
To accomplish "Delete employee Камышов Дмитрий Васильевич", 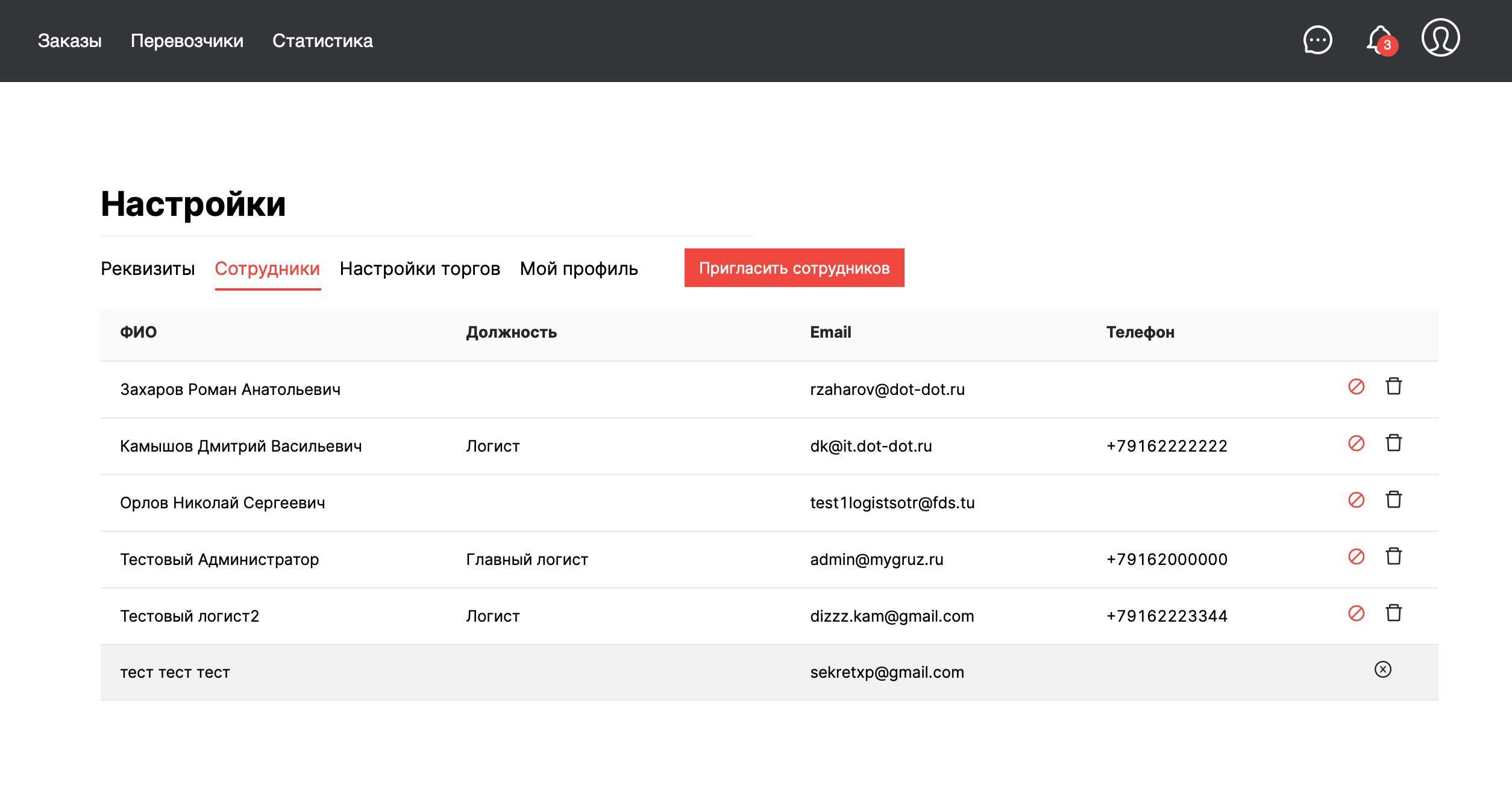I will pyautogui.click(x=1393, y=443).
